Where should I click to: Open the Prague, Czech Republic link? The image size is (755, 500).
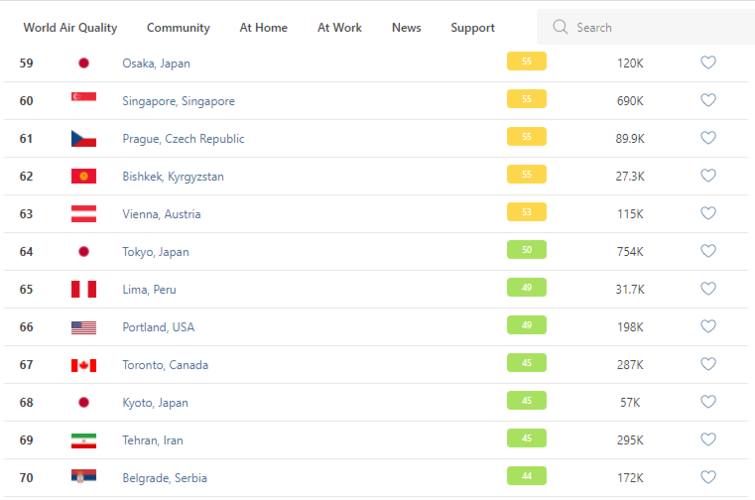point(183,139)
